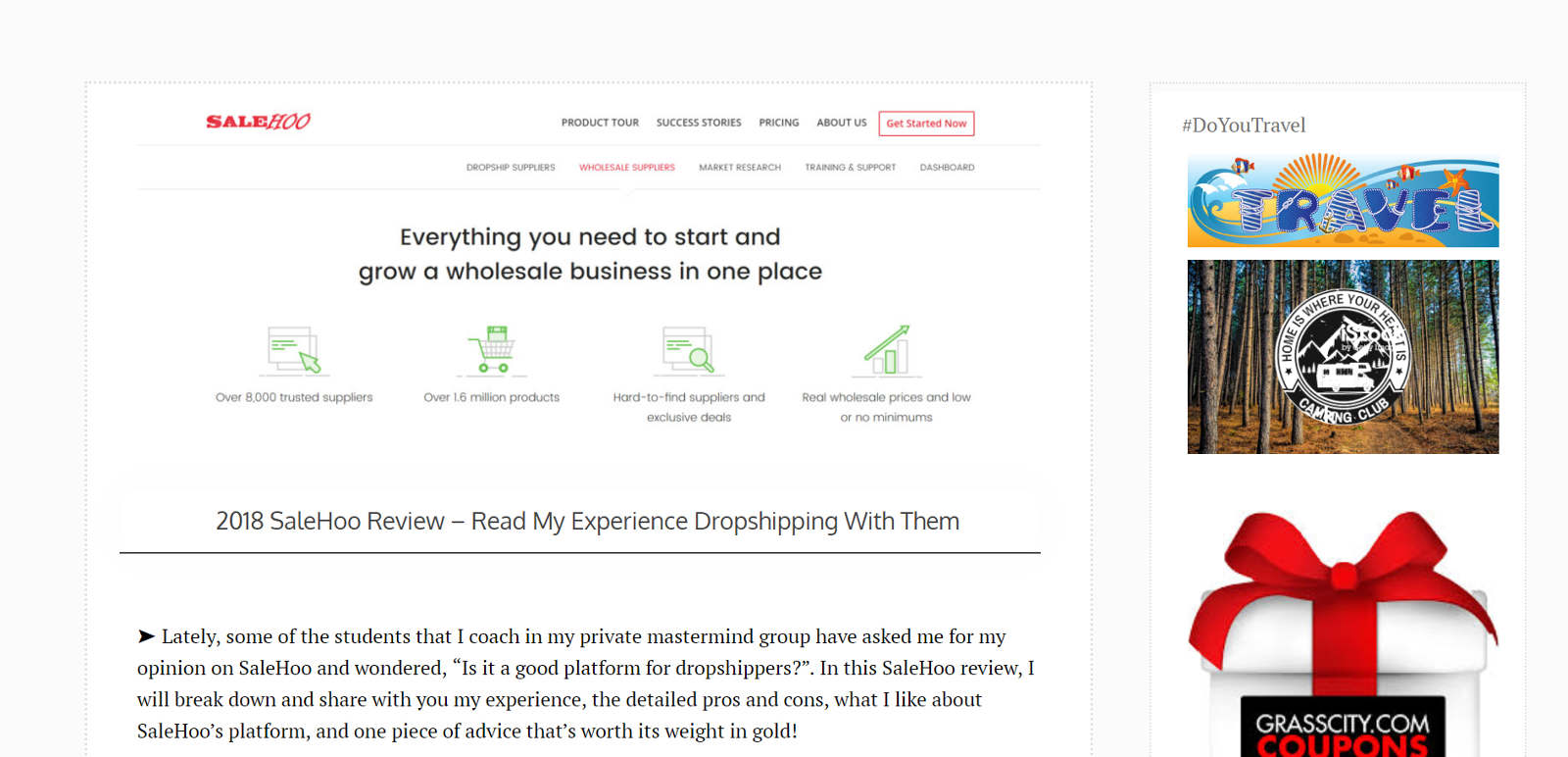Click the growth bar chart icon
The height and width of the screenshot is (757, 1568).
click(x=887, y=350)
